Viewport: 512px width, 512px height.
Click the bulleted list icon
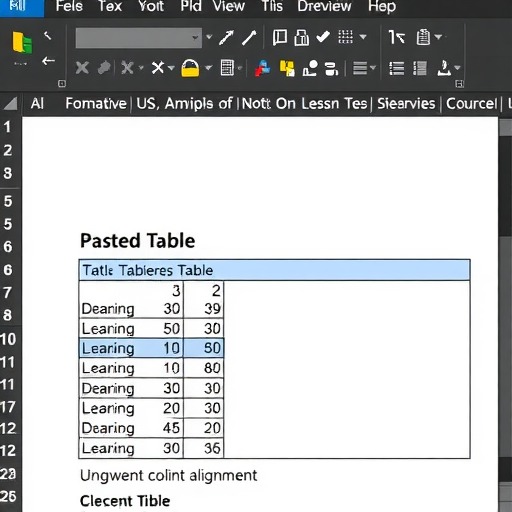click(397, 68)
